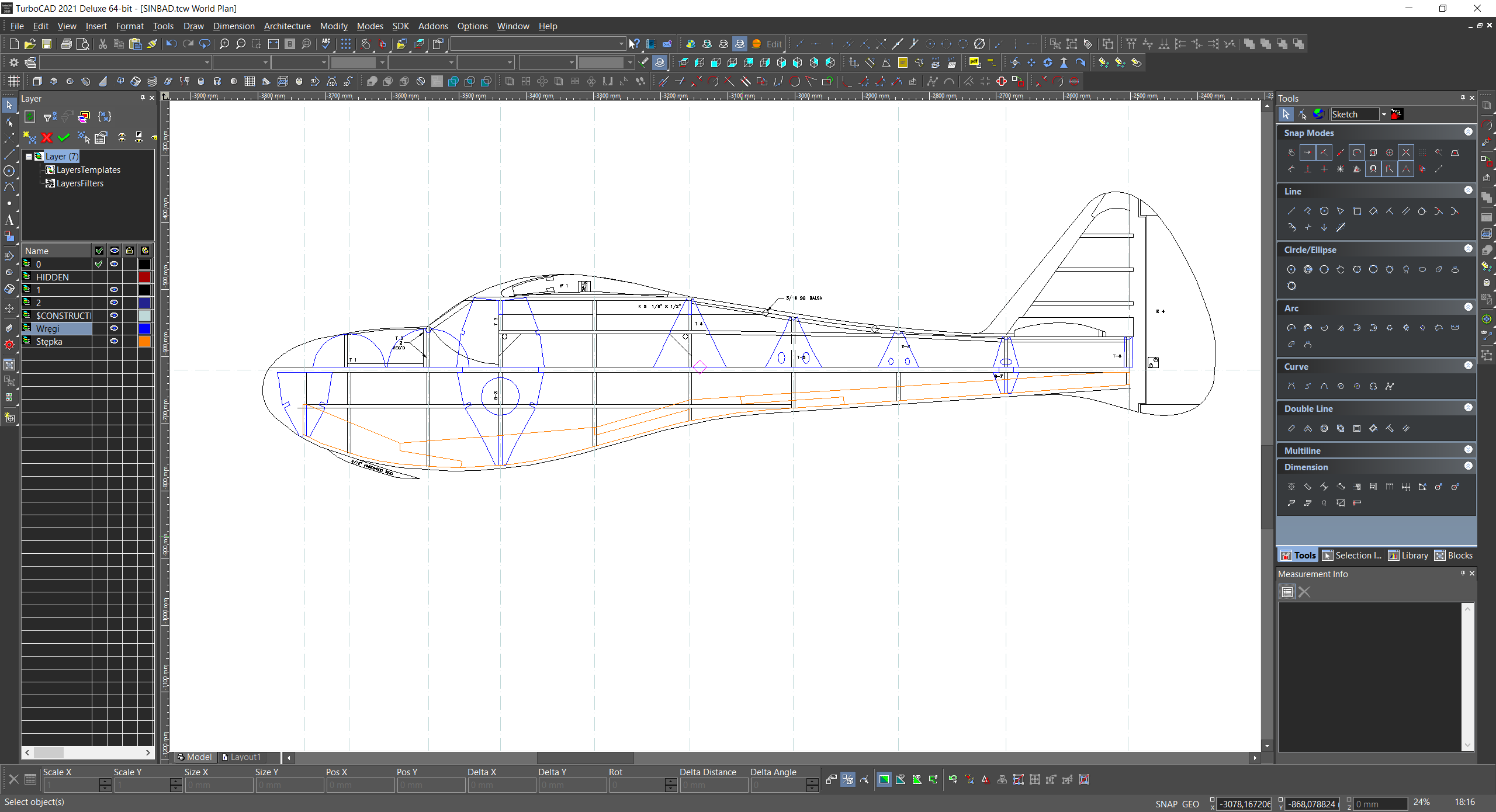Viewport: 1496px width, 812px height.
Task: Toggle visibility of Stępka layer
Action: (x=114, y=341)
